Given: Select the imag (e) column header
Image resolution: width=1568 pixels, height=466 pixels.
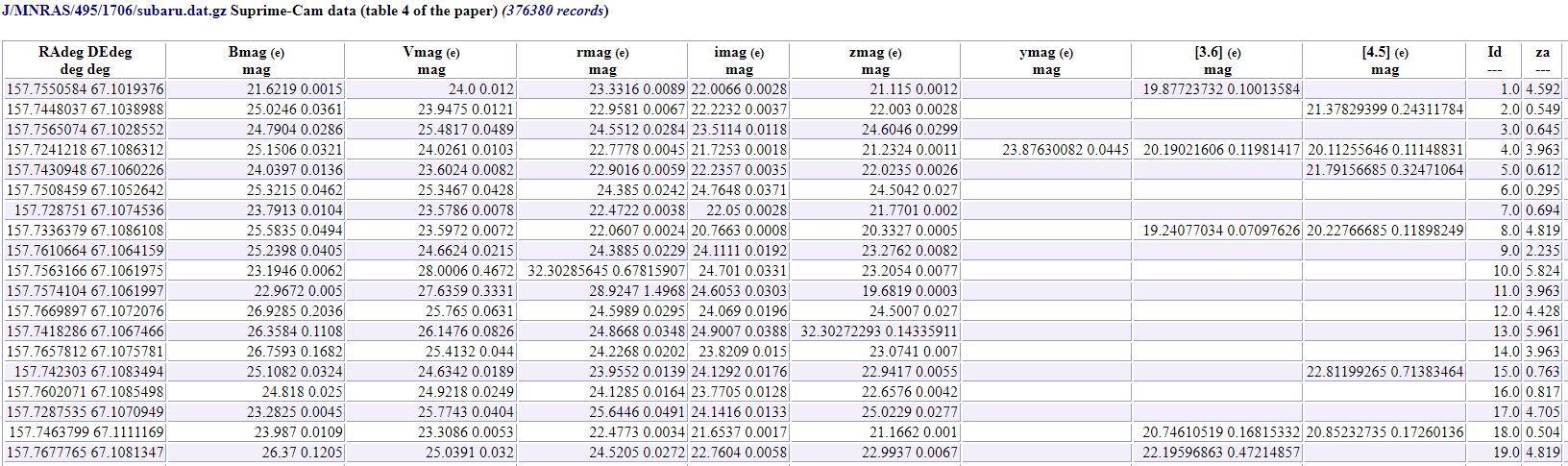Looking at the screenshot, I should tap(739, 61).
